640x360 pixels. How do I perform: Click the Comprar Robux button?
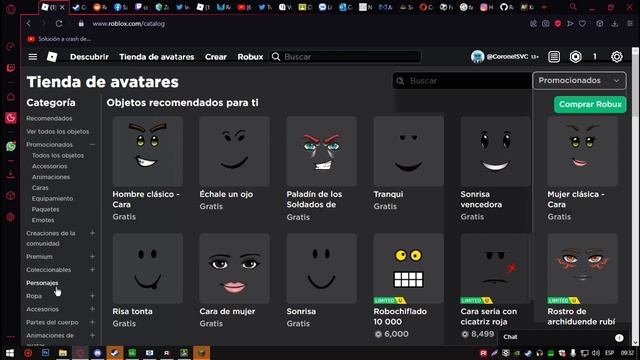[590, 104]
